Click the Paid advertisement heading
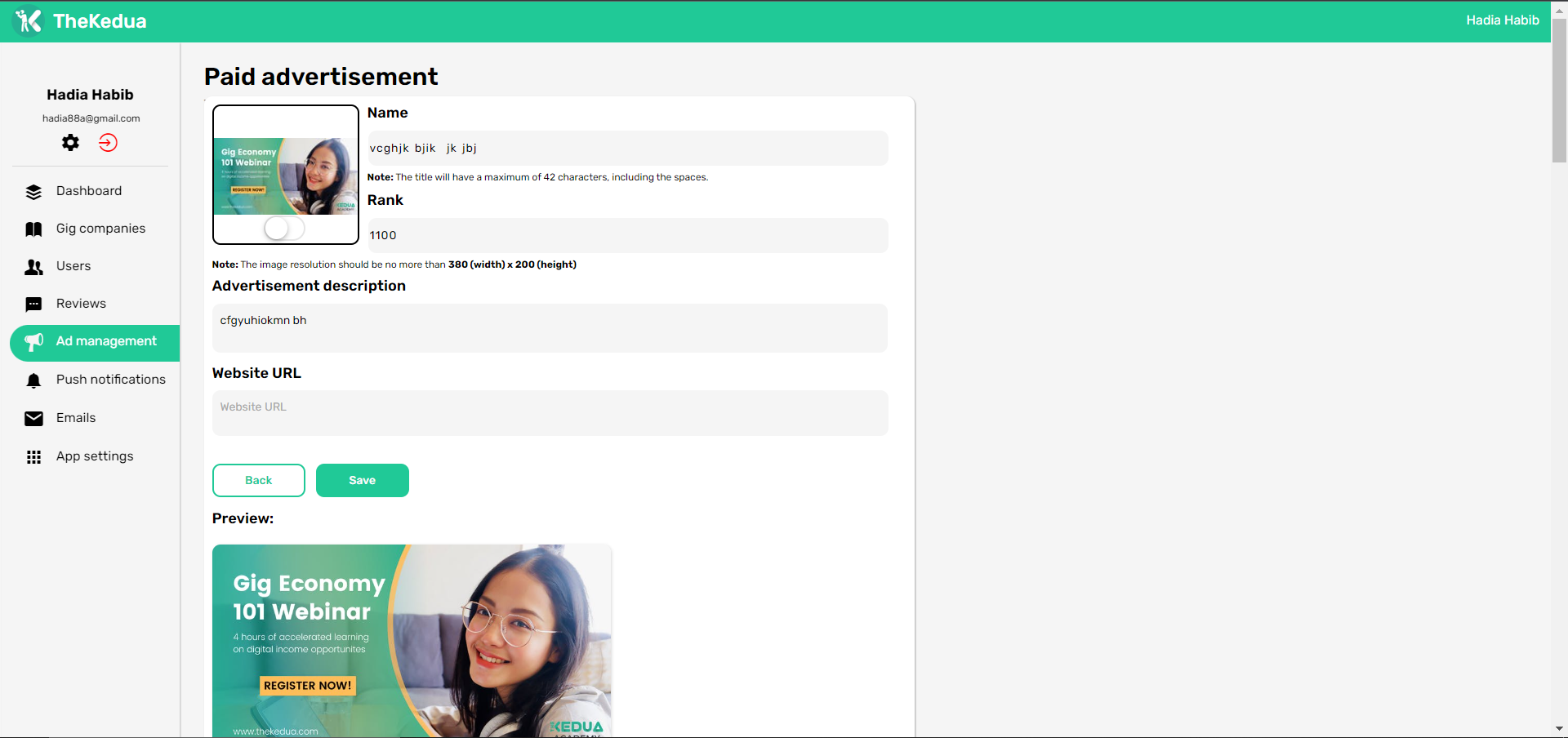 321,77
